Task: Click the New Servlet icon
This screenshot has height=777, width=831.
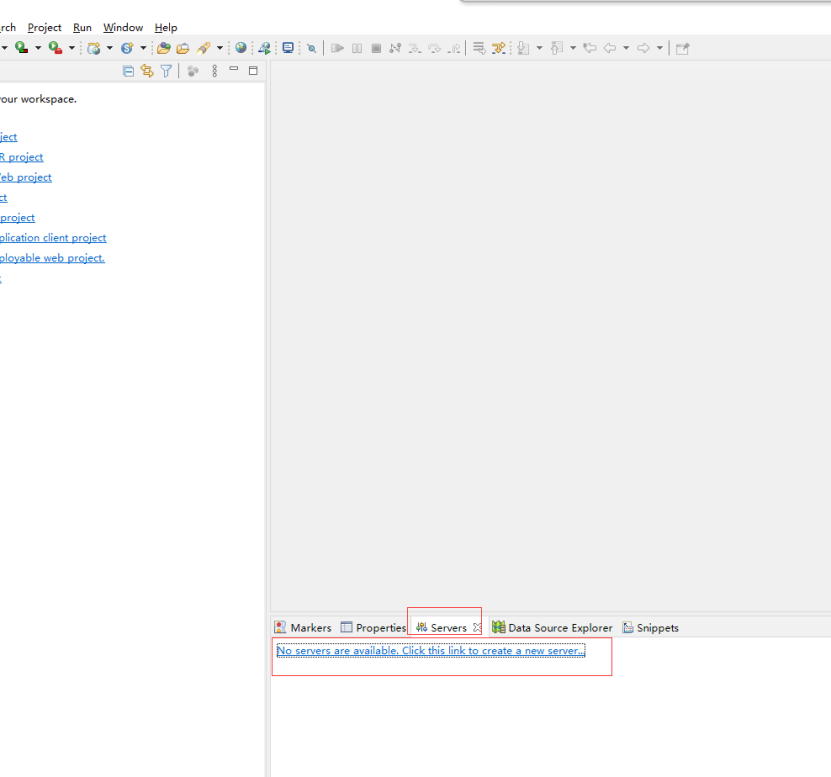Action: (127, 48)
